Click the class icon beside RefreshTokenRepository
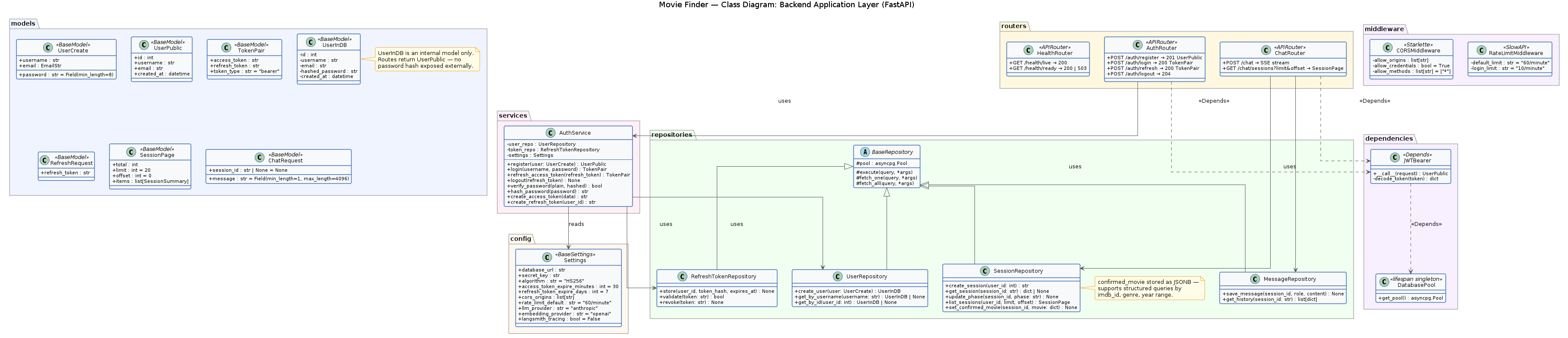 [682, 277]
